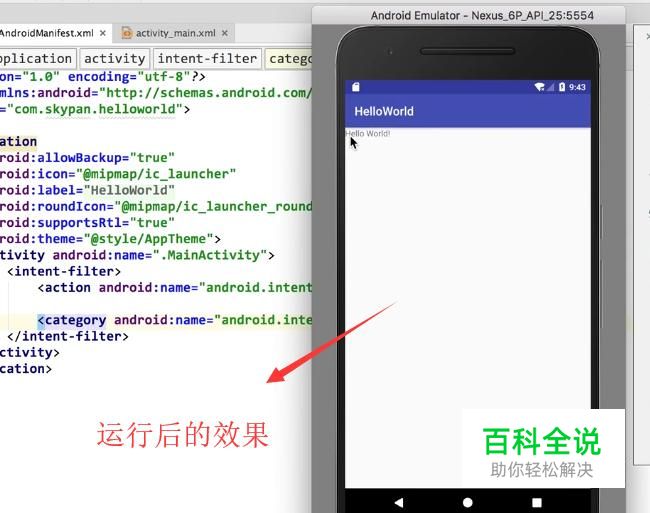Viewport: 650px width, 513px height.
Task: Click the HelloWorld app bar title
Action: tap(384, 111)
